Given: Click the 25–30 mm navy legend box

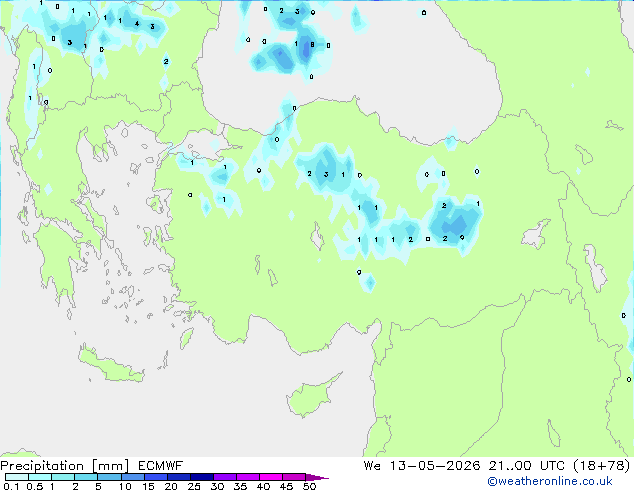Looking at the screenshot, I should pos(202,477).
